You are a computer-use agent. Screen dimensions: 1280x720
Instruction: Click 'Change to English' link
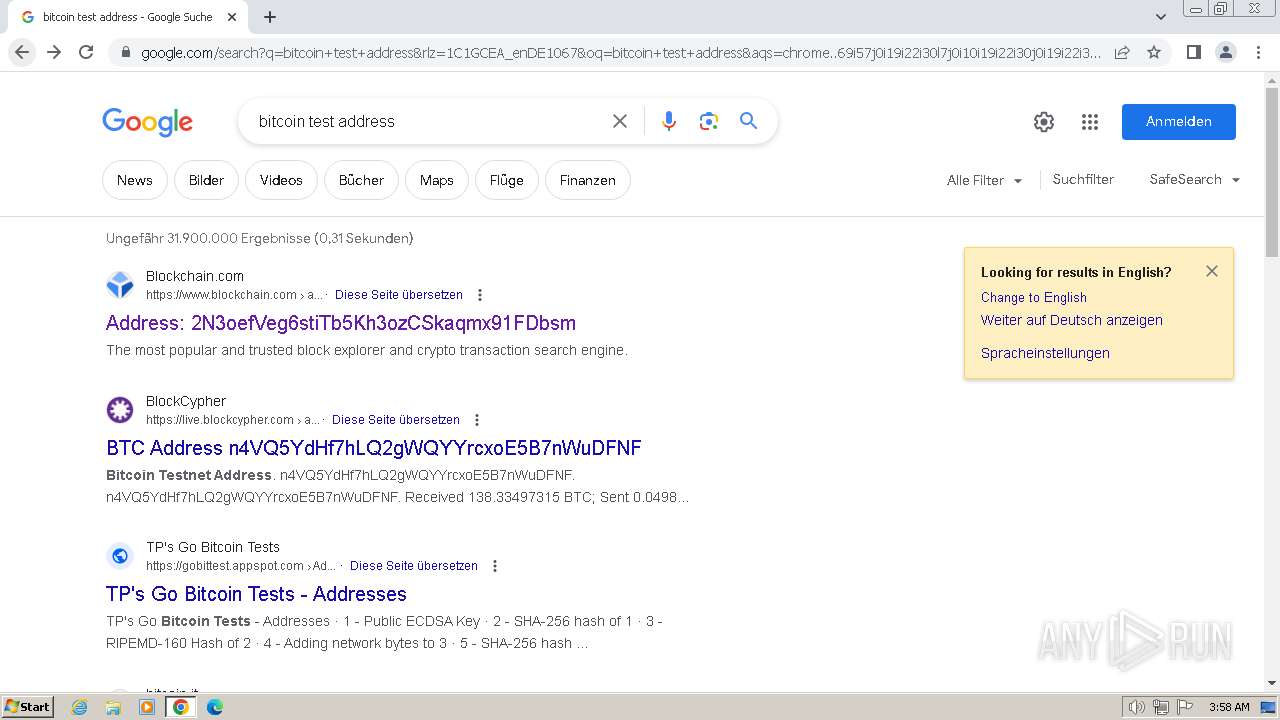[1034, 297]
